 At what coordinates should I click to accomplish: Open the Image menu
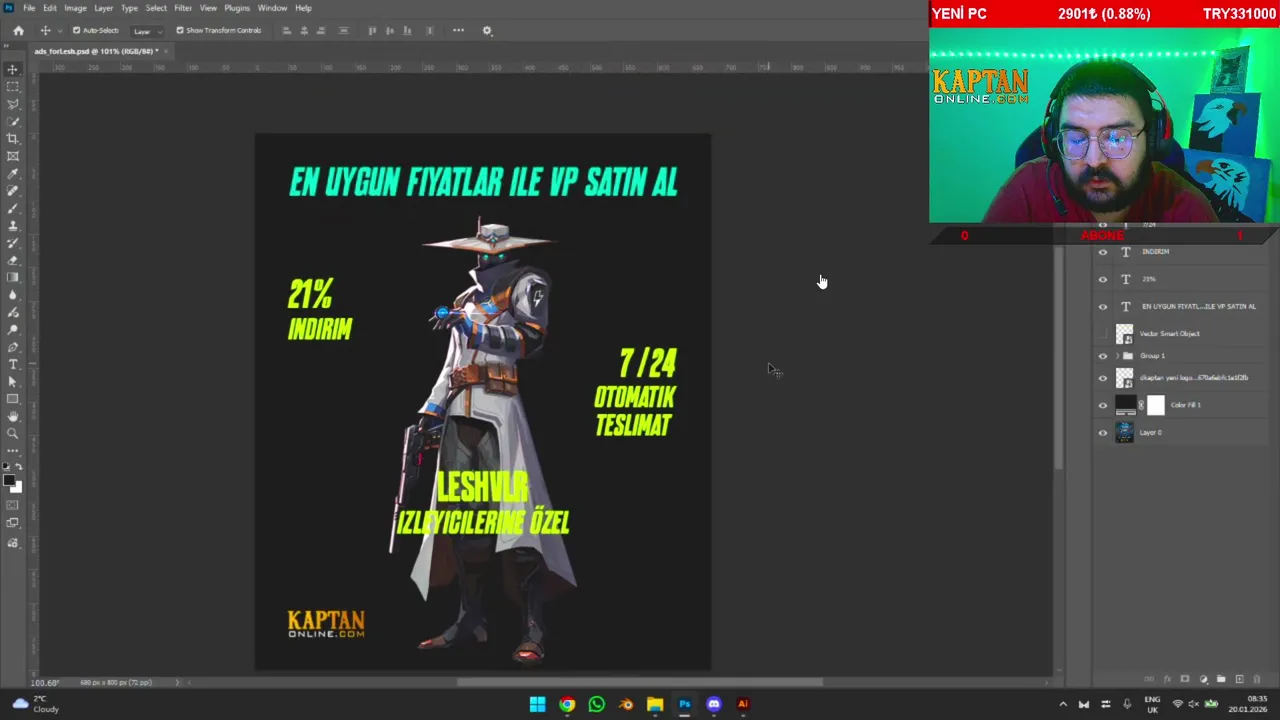(75, 8)
